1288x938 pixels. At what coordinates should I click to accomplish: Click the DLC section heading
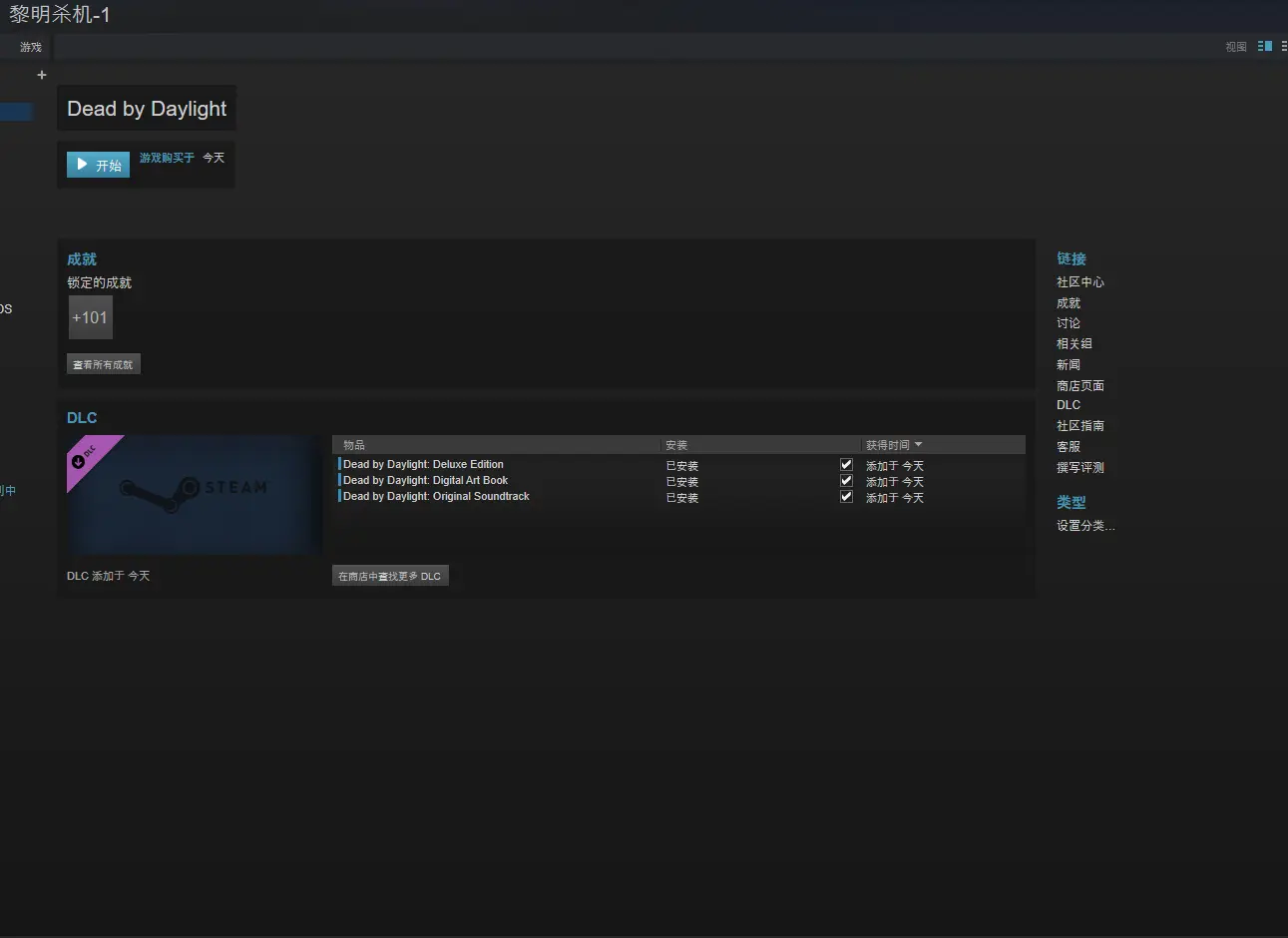82,418
